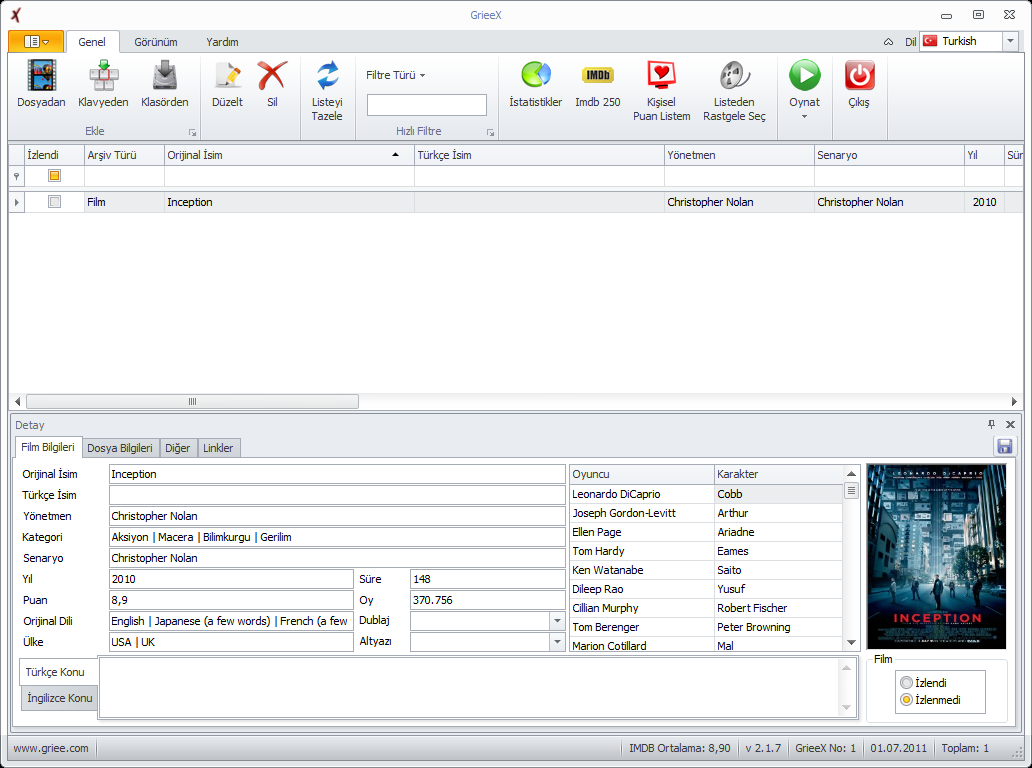Open the Turkish language dropdown
The image size is (1032, 768).
coord(1010,42)
